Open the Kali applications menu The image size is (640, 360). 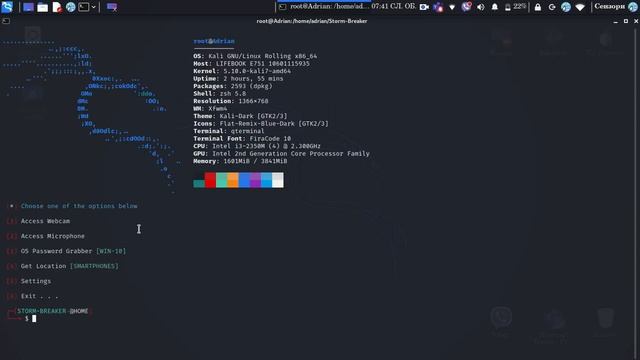(x=7, y=7)
